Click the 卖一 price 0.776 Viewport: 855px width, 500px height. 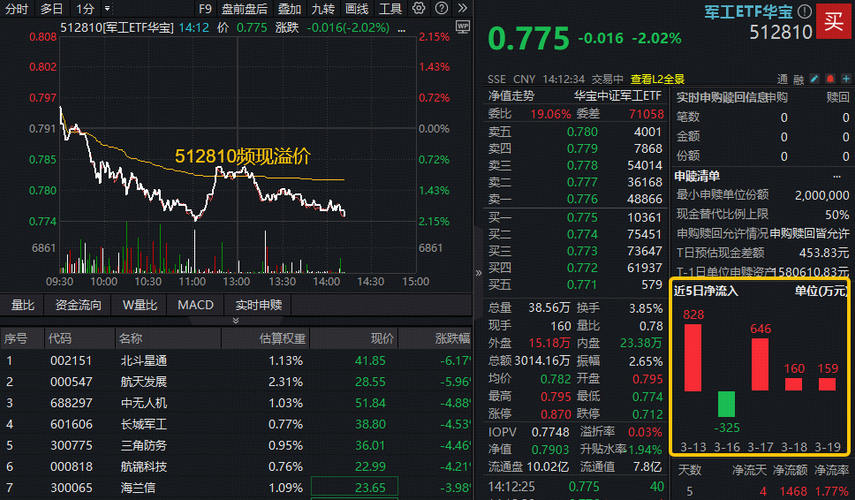582,199
